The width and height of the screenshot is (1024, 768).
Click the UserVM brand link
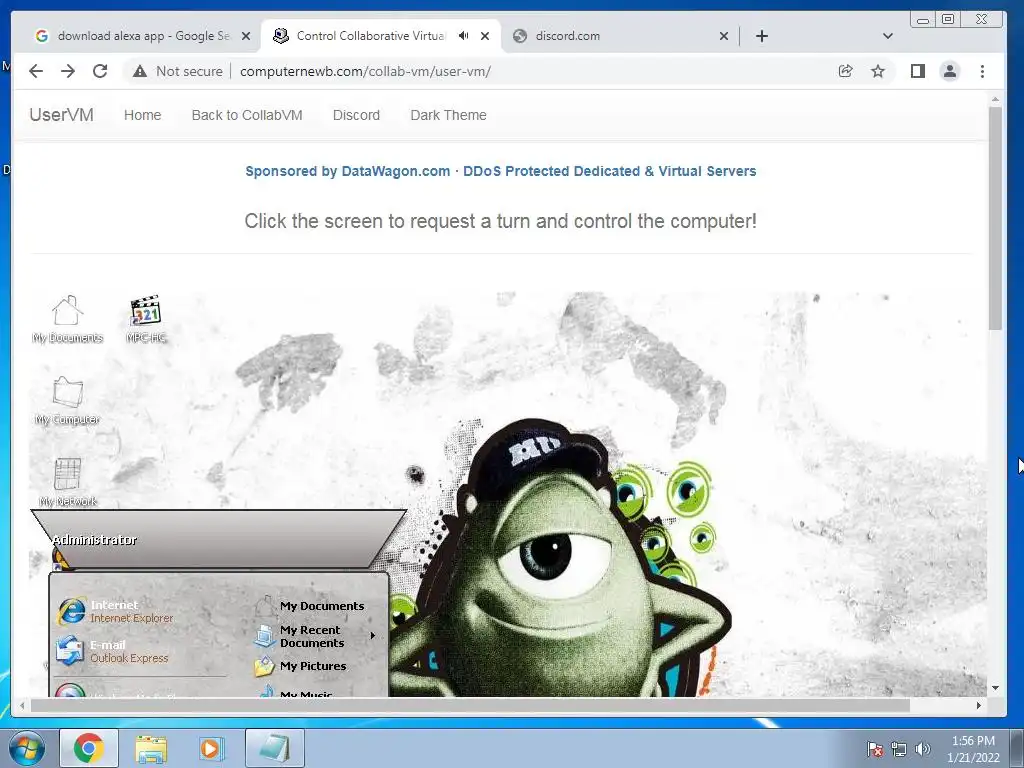(x=61, y=115)
